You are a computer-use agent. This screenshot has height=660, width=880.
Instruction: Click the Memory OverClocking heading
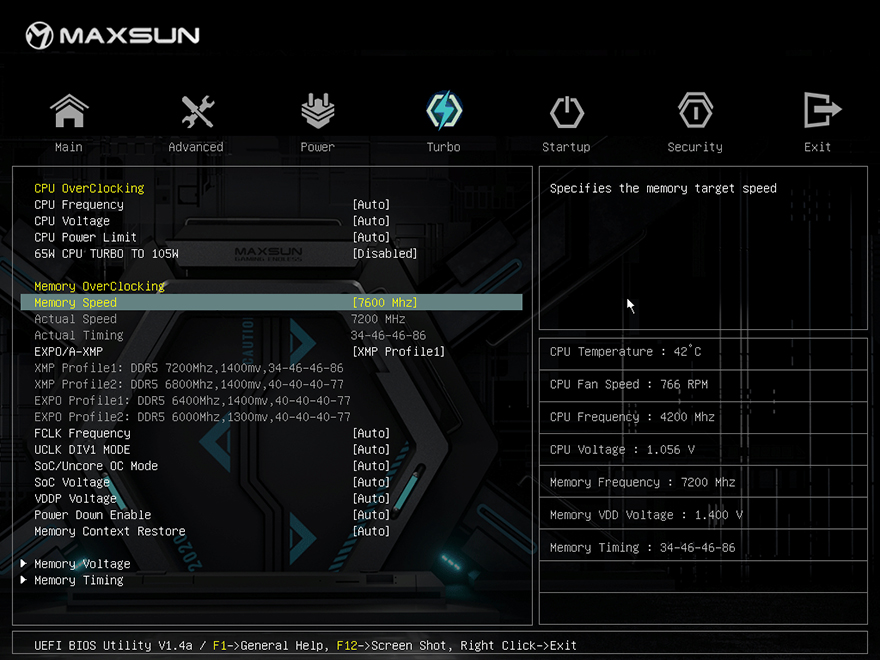pyautogui.click(x=99, y=286)
